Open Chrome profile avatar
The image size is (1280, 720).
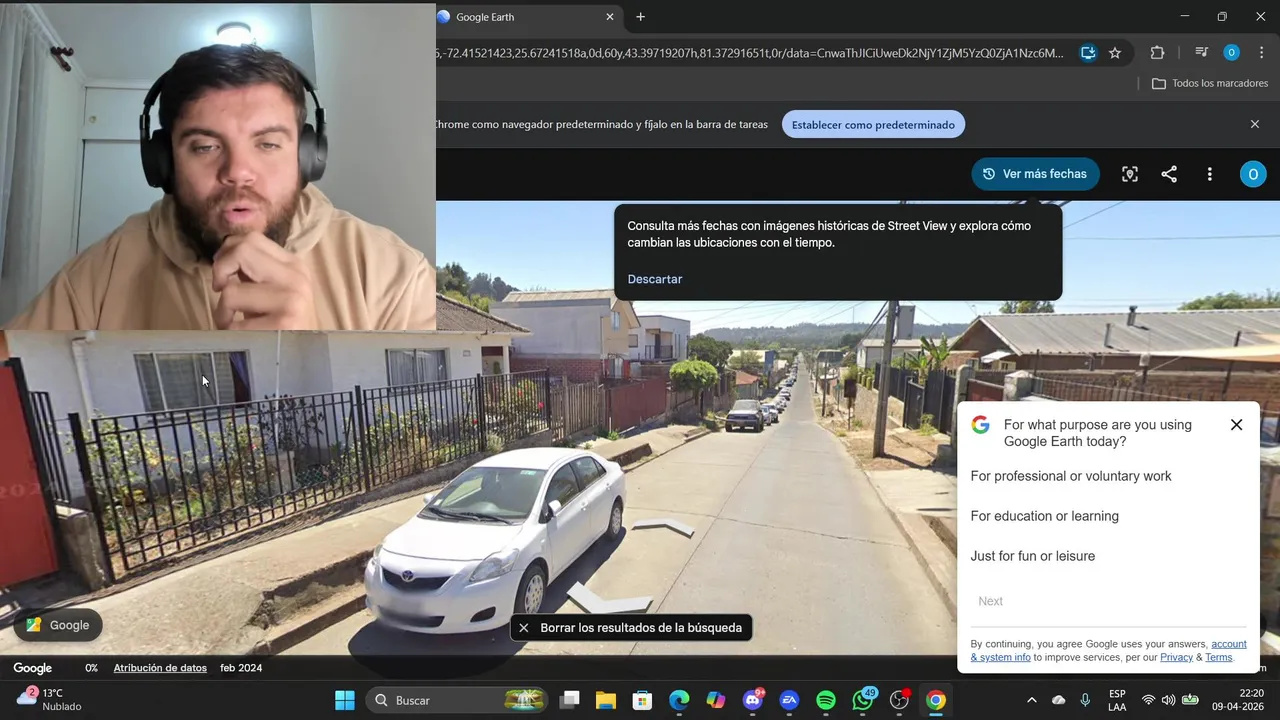pos(1231,53)
